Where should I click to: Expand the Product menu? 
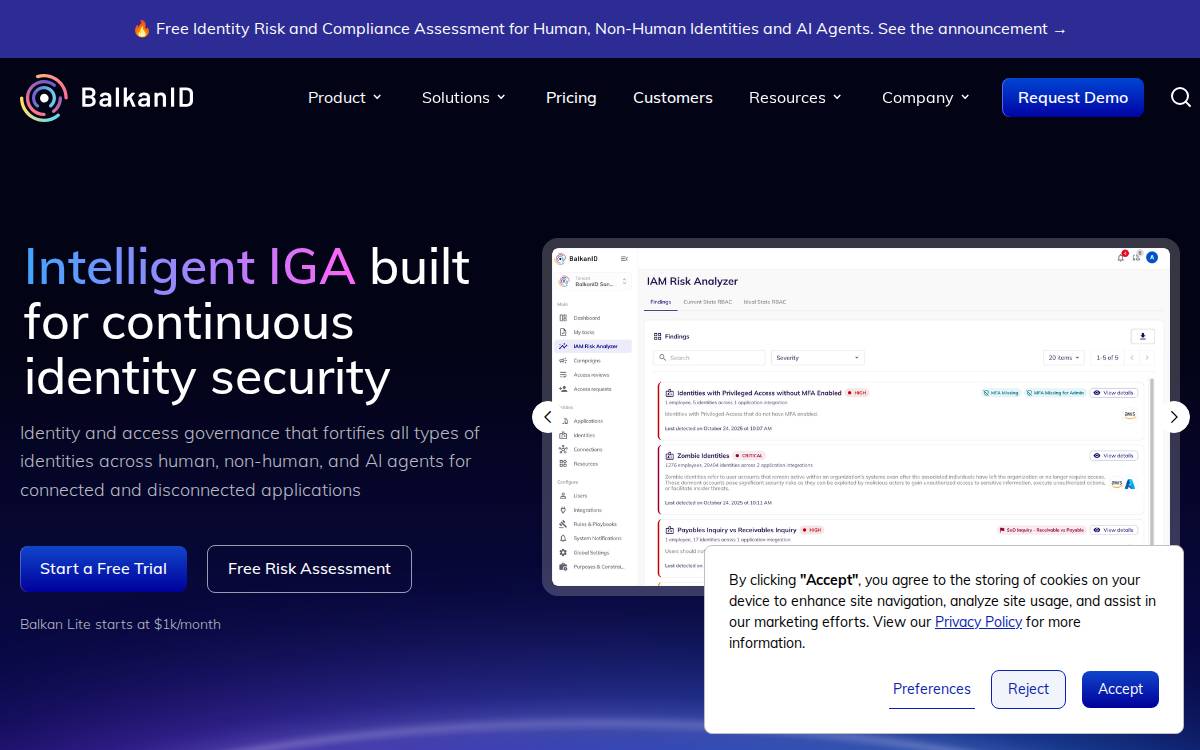[x=345, y=97]
